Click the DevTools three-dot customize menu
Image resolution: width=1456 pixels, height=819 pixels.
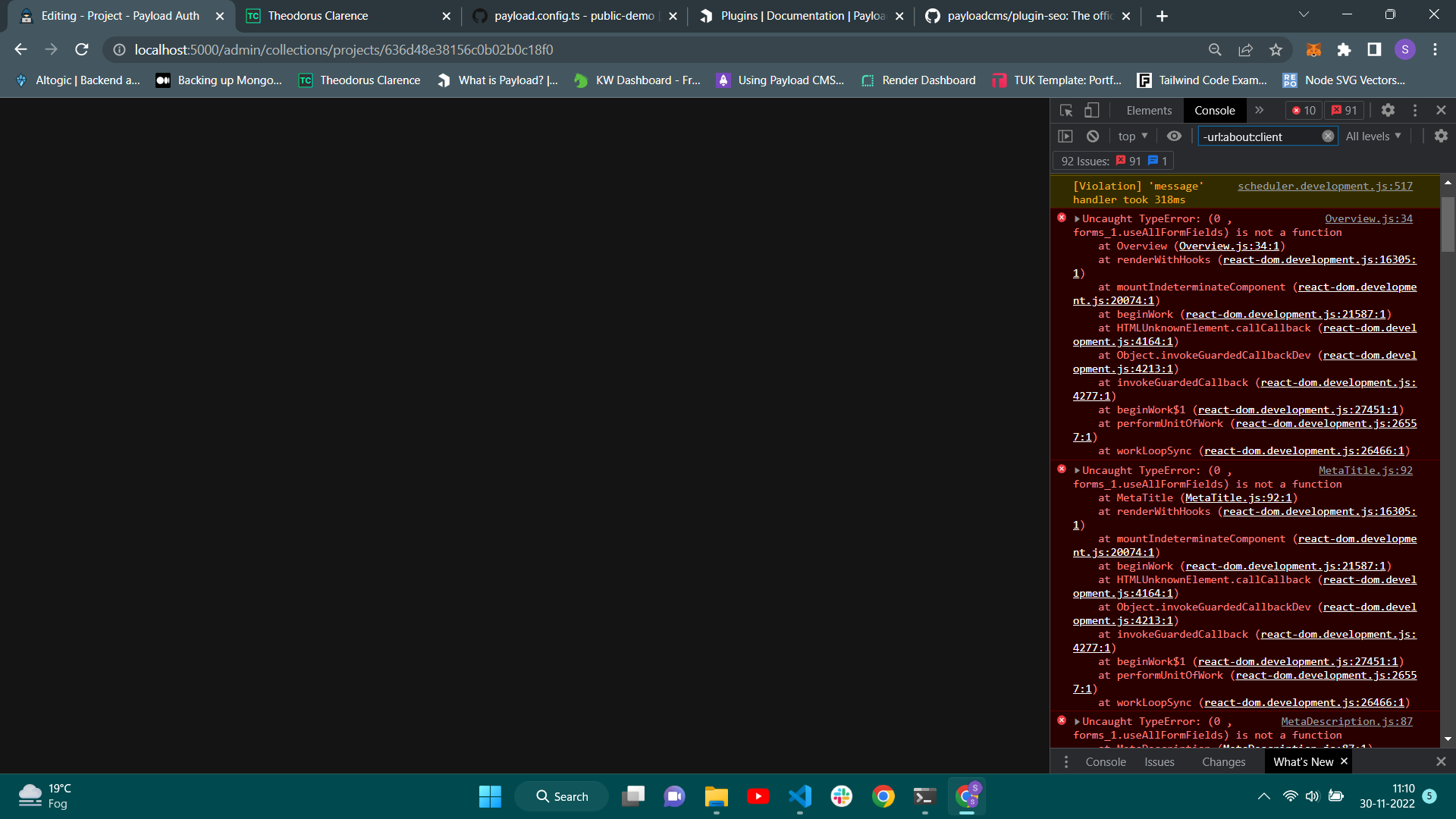[1415, 111]
